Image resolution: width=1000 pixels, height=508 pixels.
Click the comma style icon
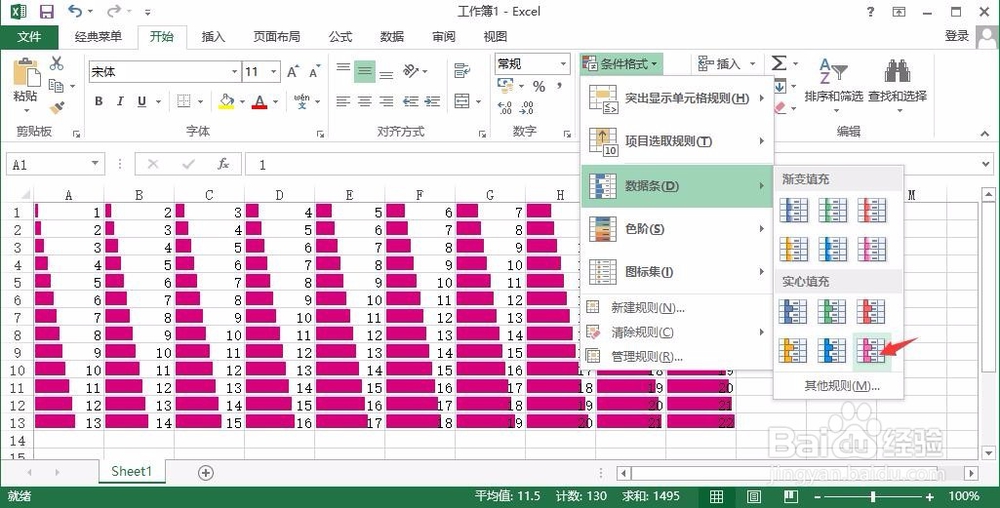[559, 85]
